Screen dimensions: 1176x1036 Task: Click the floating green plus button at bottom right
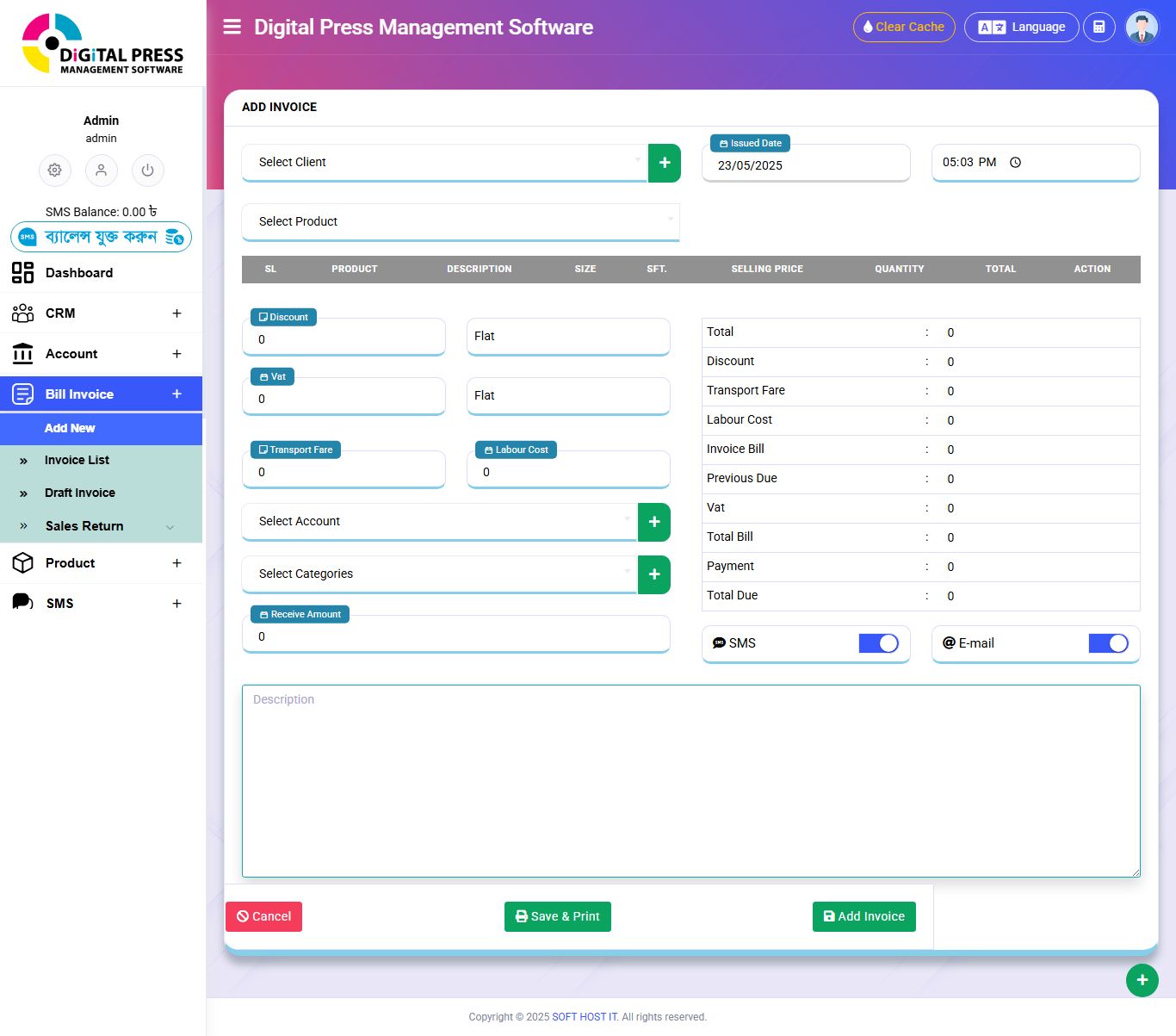(1142, 980)
